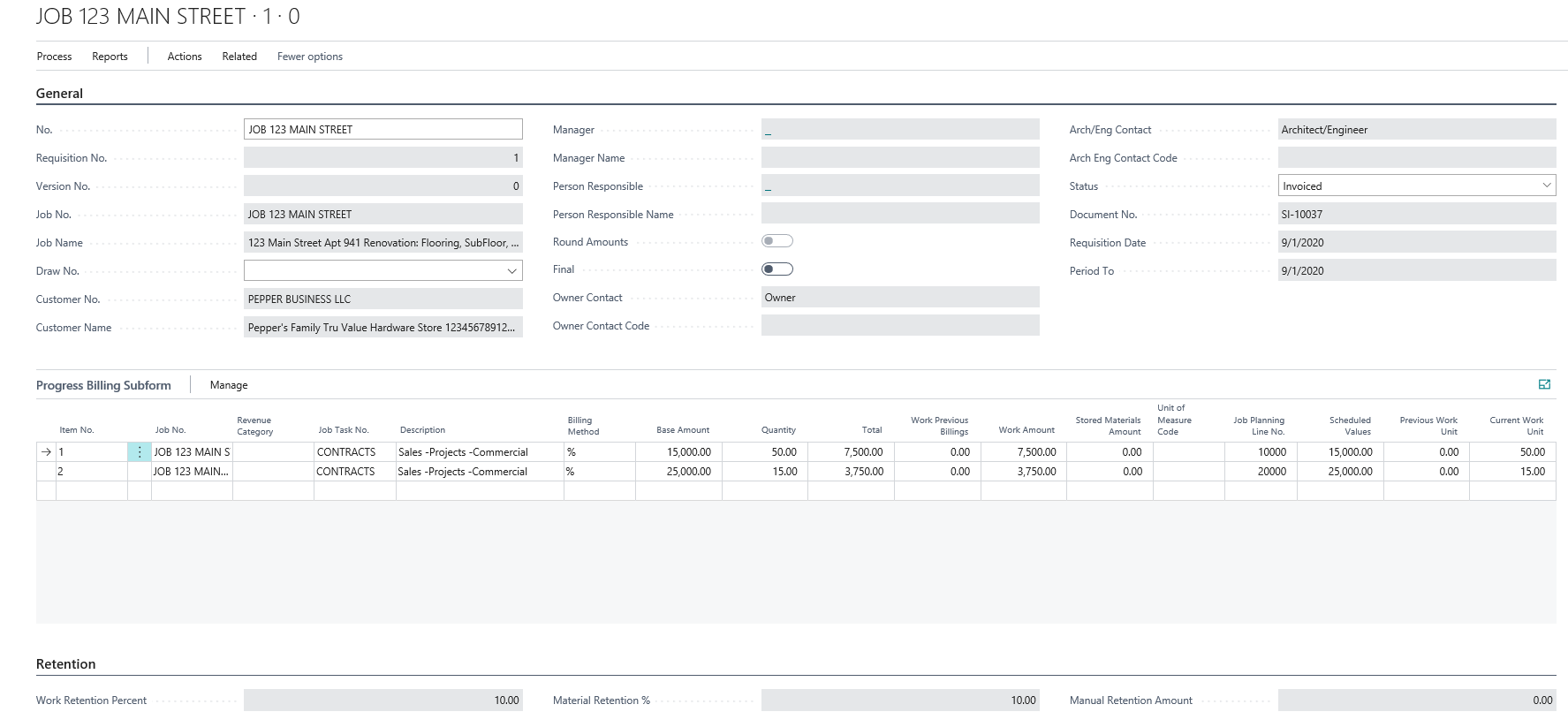1568x727 pixels.
Task: Open the Actions menu
Action: click(185, 57)
